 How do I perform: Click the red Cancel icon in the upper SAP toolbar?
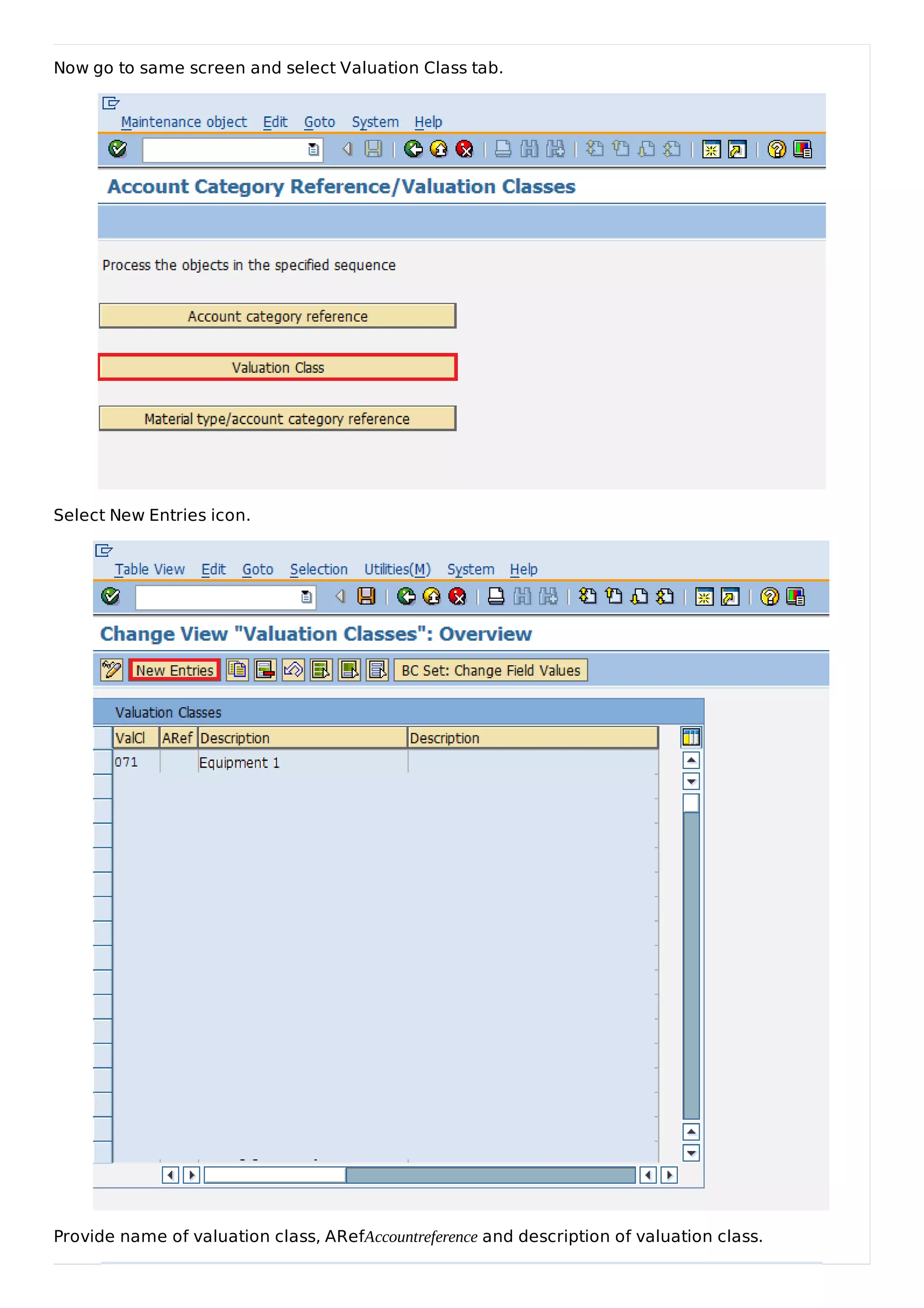(465, 149)
